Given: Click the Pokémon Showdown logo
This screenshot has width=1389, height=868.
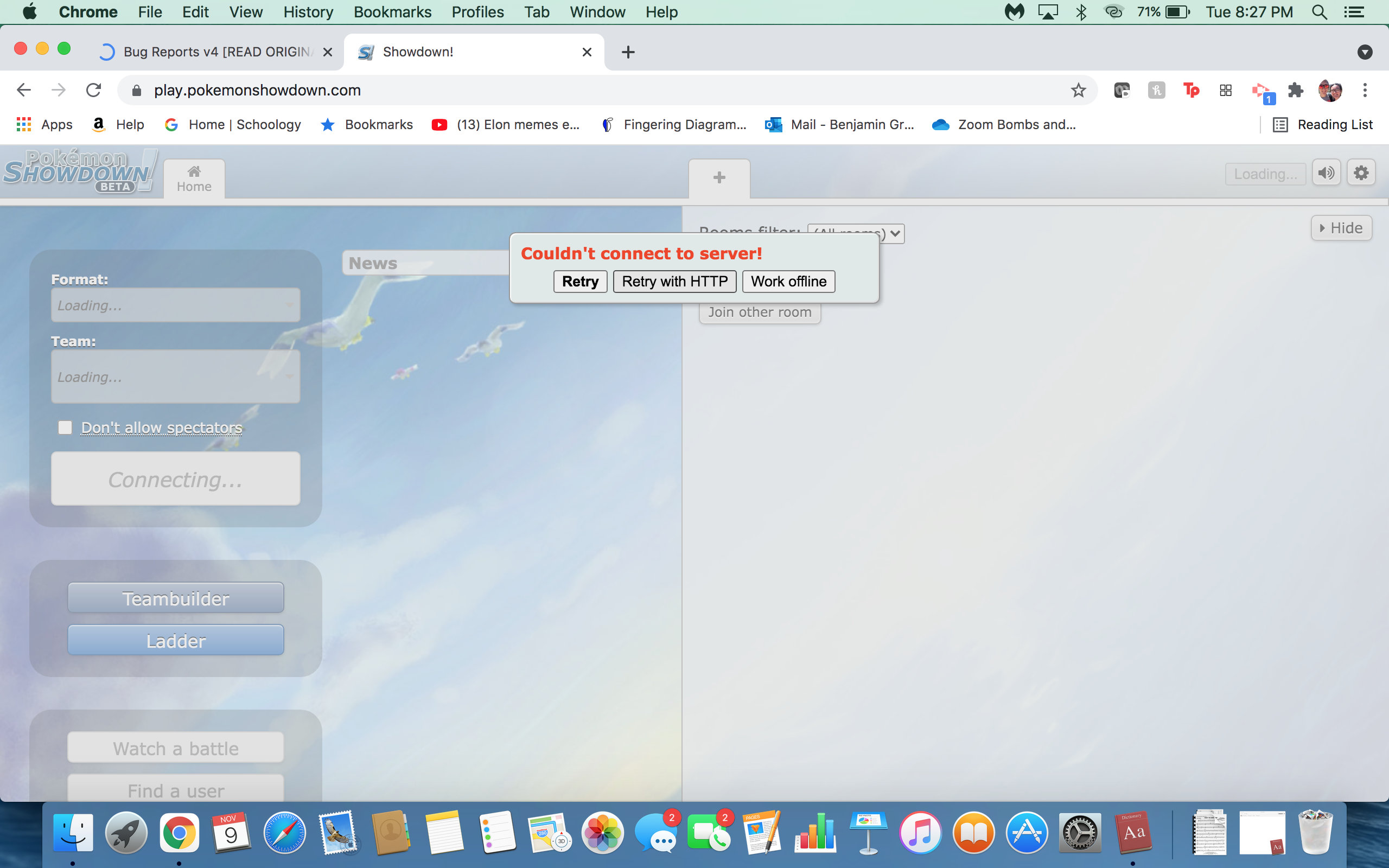Looking at the screenshot, I should click(80, 171).
